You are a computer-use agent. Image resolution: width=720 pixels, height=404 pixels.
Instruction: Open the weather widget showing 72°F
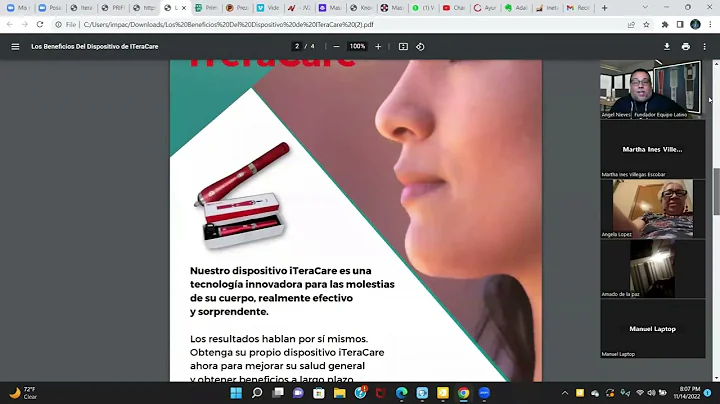(x=23, y=393)
